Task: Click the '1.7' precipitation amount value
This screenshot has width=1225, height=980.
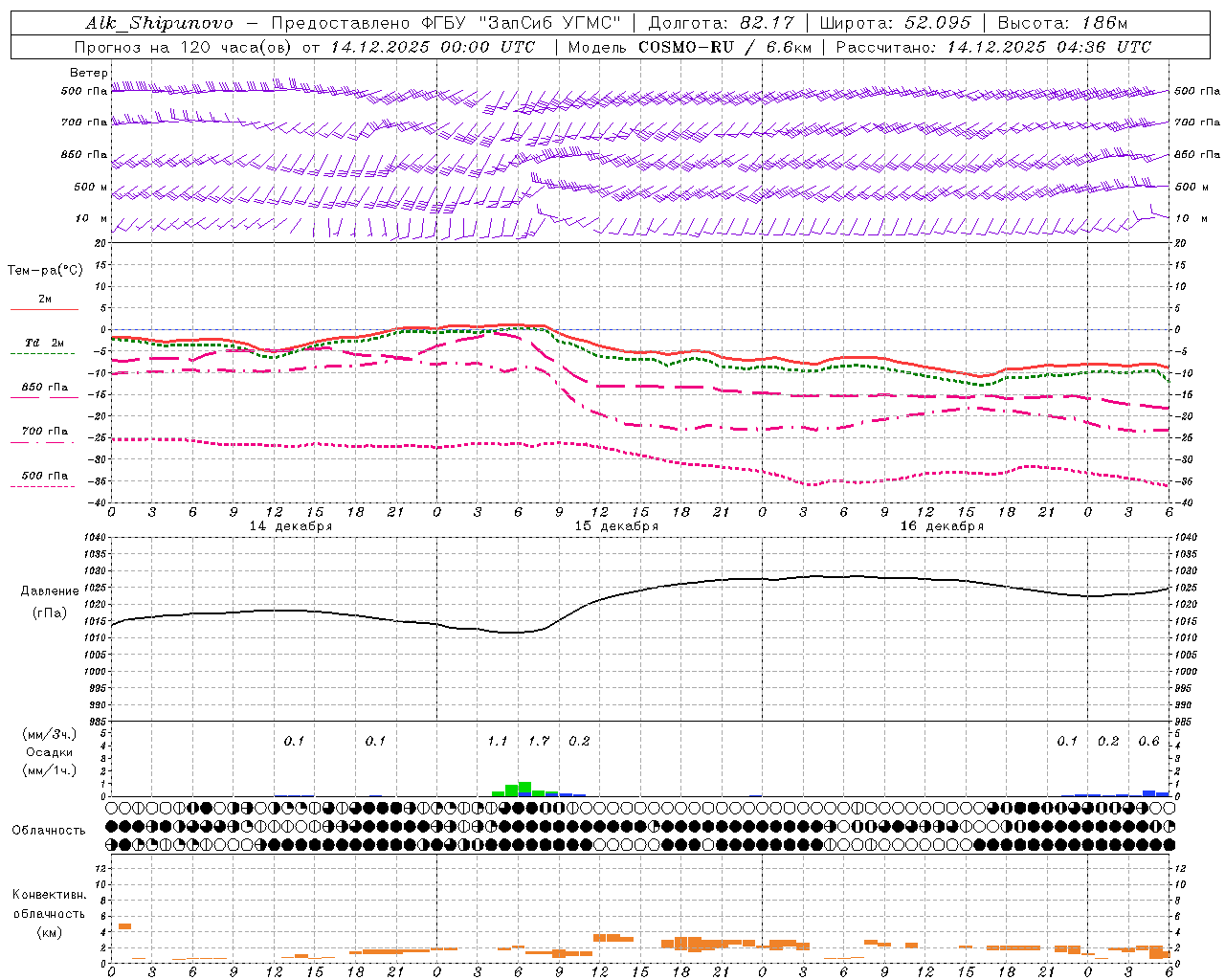Action: [539, 741]
